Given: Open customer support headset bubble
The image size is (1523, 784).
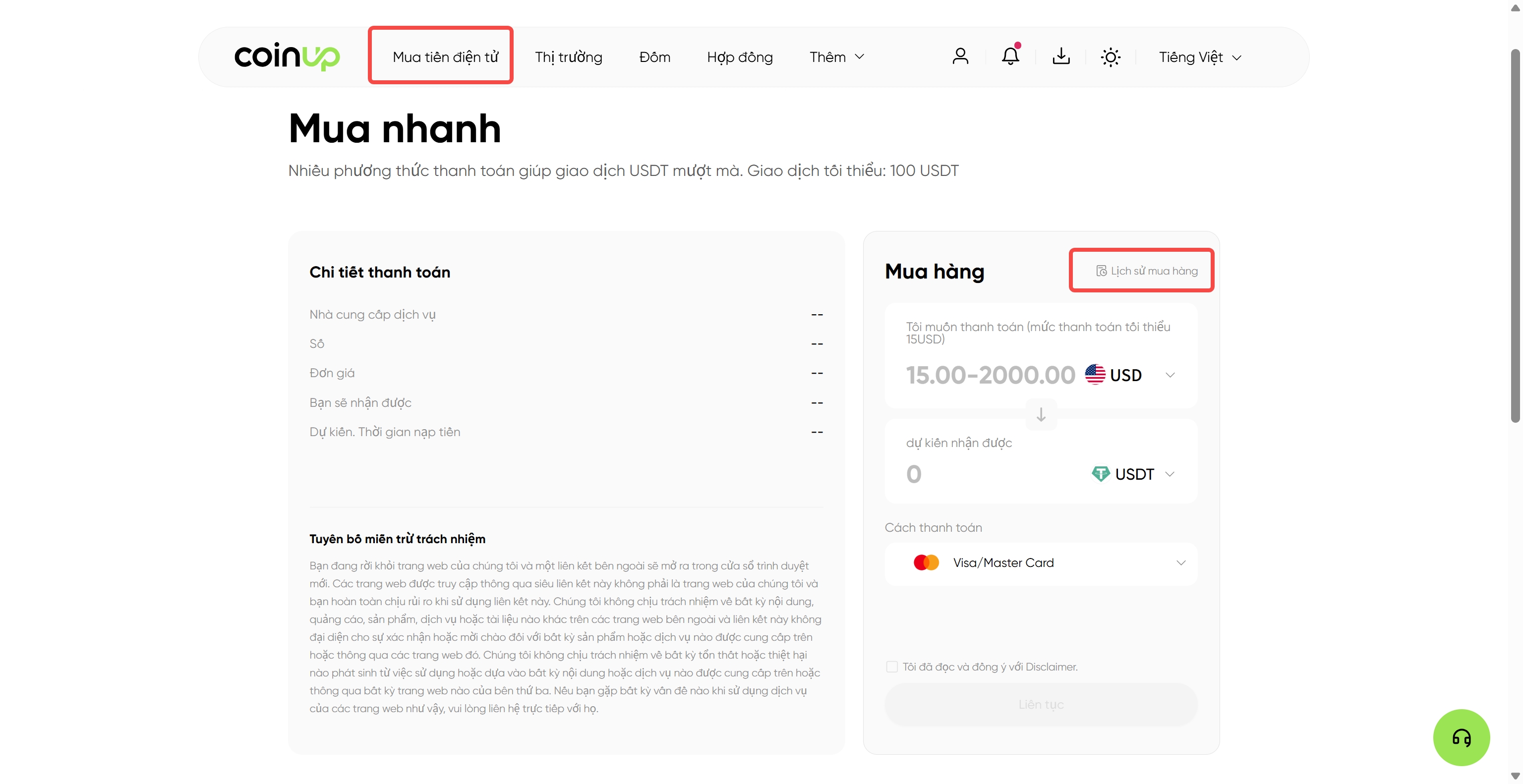Looking at the screenshot, I should pyautogui.click(x=1462, y=737).
